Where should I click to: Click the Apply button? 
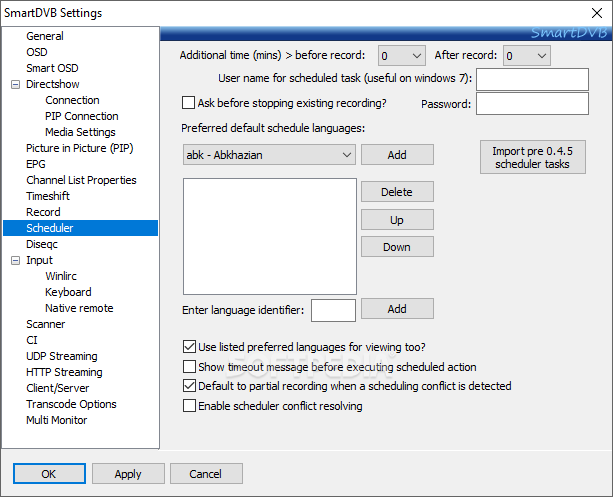(128, 474)
